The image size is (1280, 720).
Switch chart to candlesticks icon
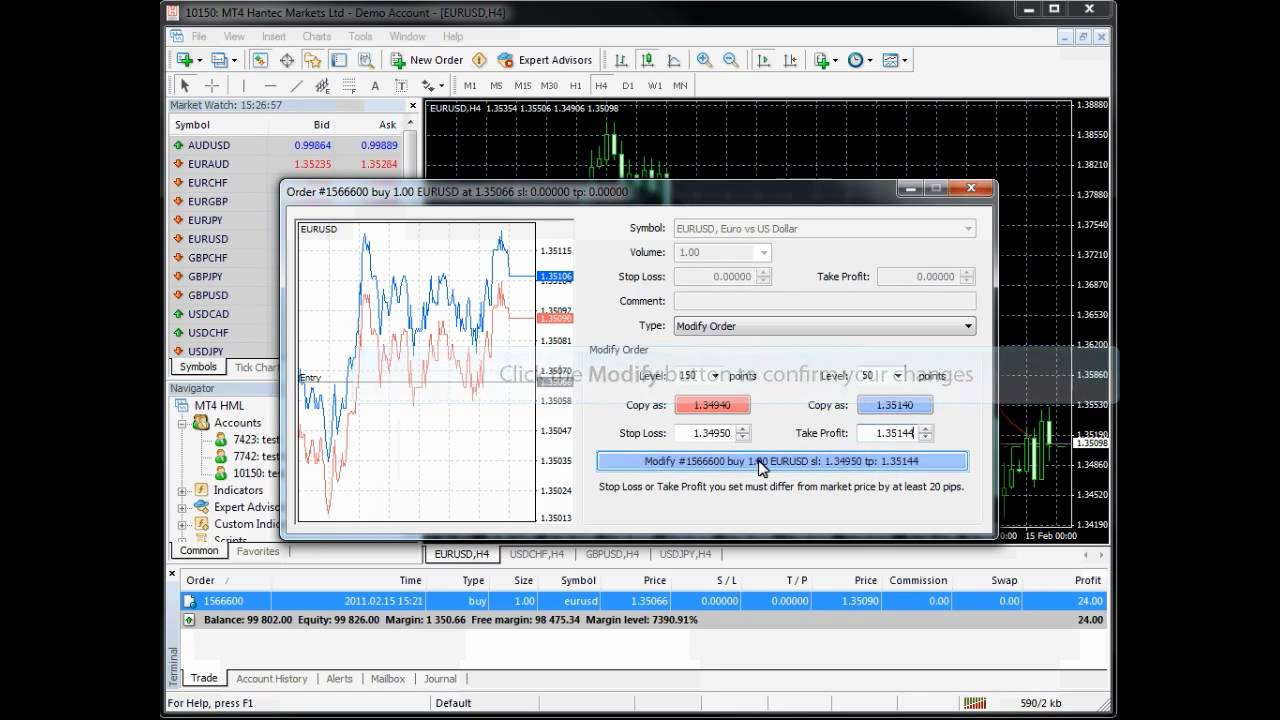coord(647,60)
